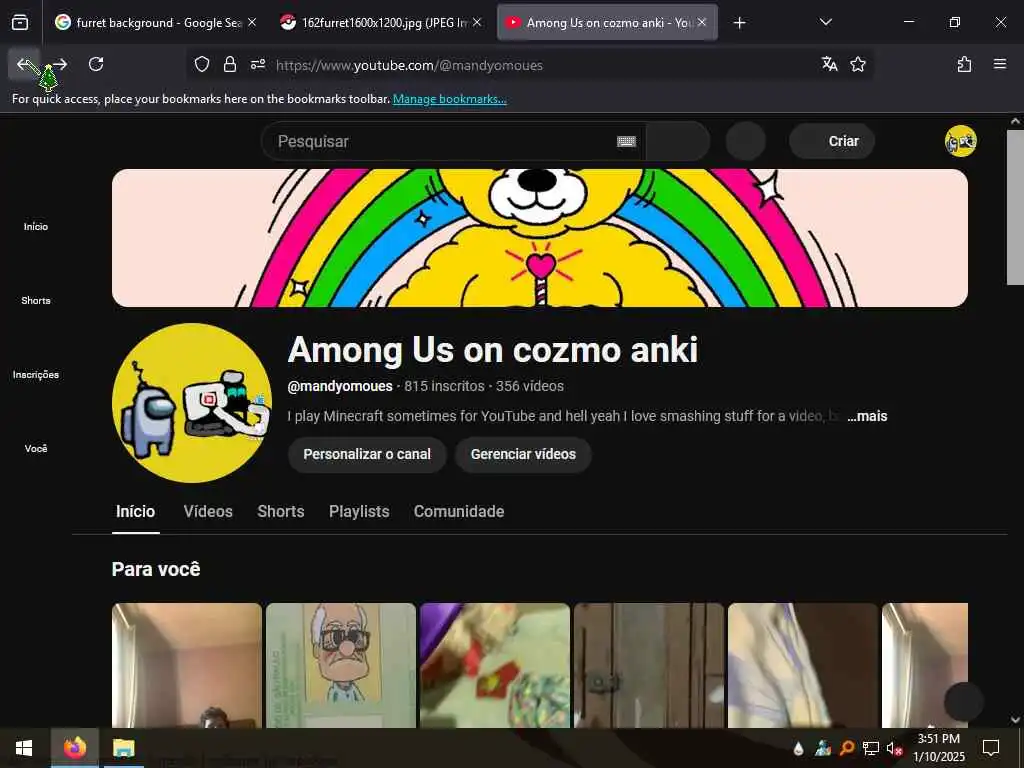The image size is (1024, 768).
Task: Open the channel profile picture
Action: [192, 403]
